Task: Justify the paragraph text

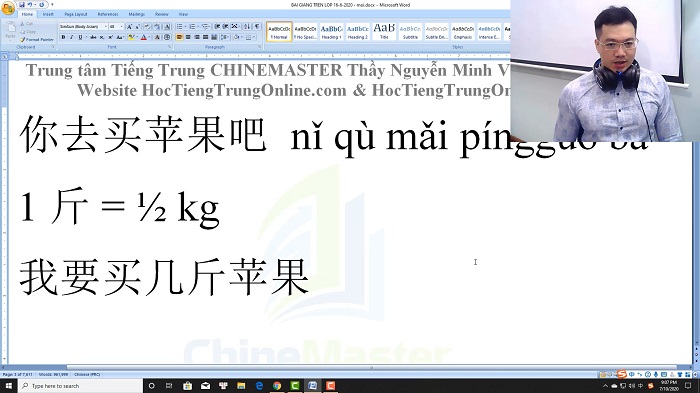Action: pos(205,37)
